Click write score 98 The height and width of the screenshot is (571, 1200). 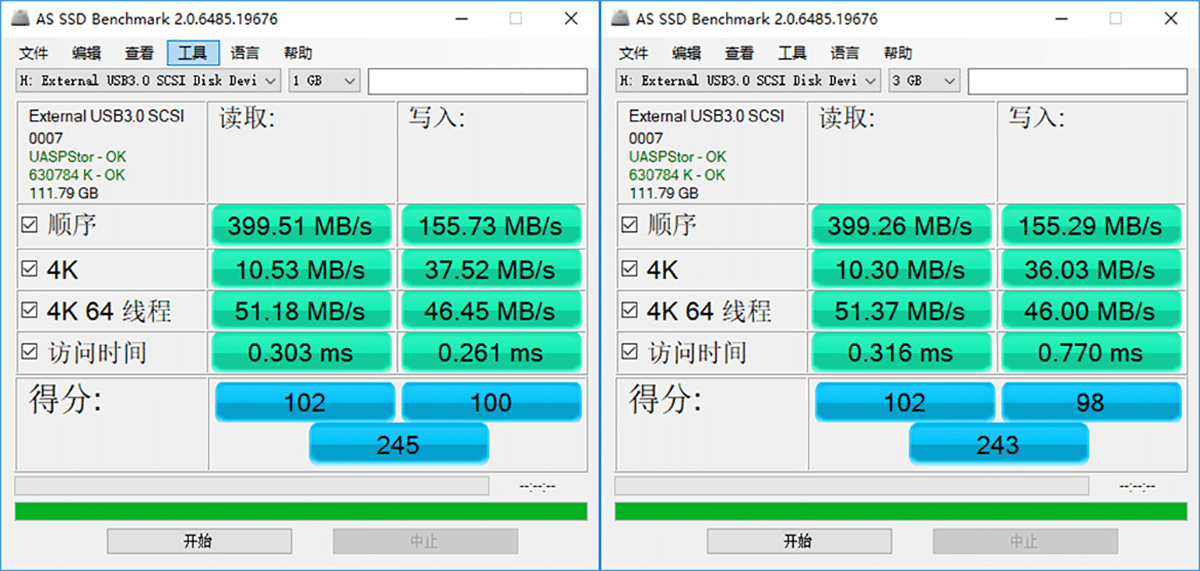1091,402
